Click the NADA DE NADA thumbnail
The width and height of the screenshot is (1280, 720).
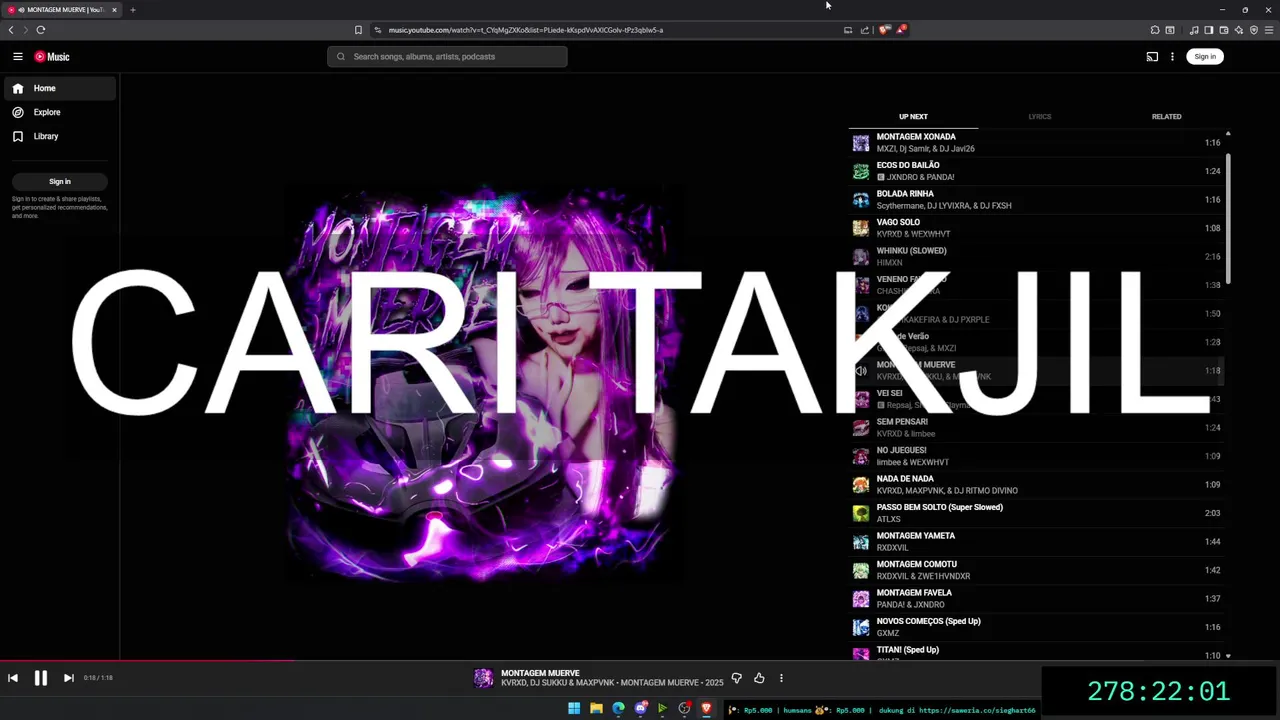tap(861, 485)
